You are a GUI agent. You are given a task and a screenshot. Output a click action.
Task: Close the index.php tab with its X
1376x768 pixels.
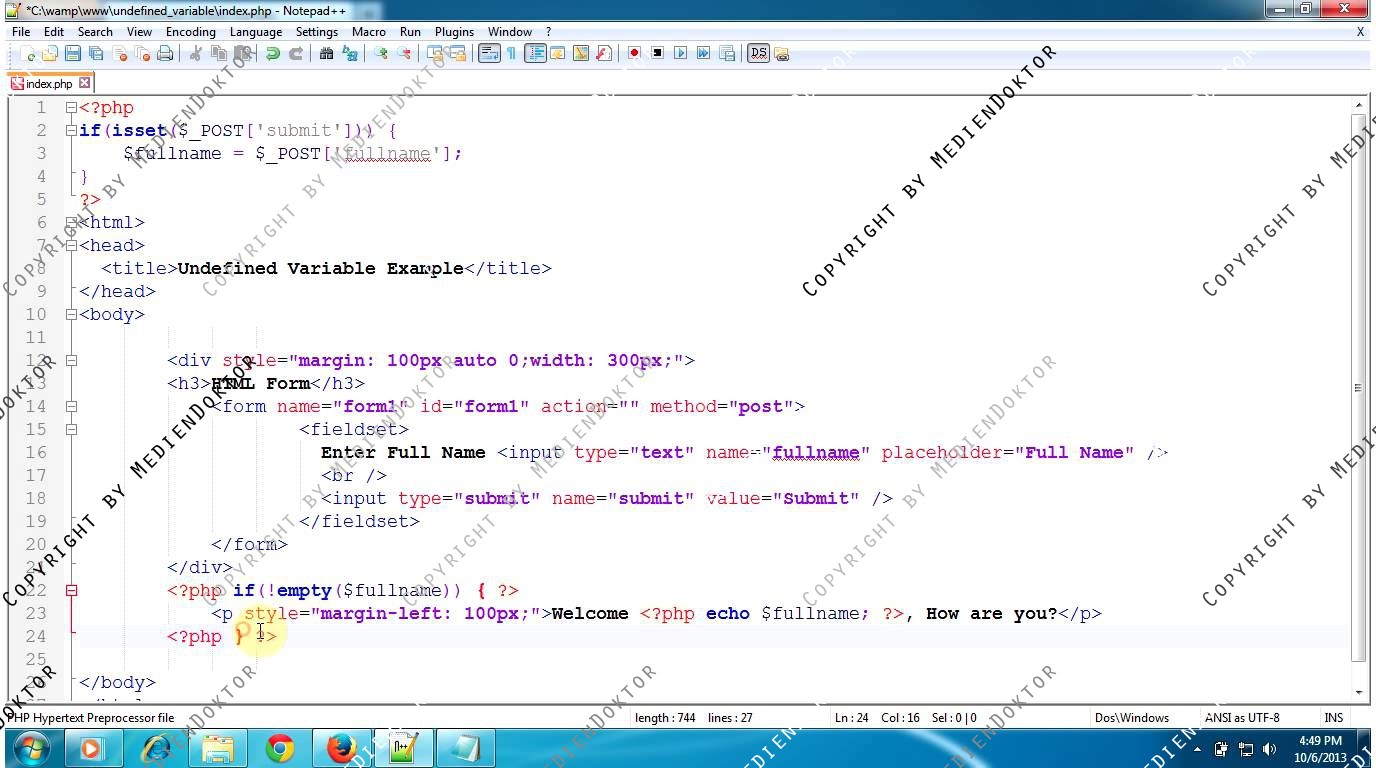85,83
